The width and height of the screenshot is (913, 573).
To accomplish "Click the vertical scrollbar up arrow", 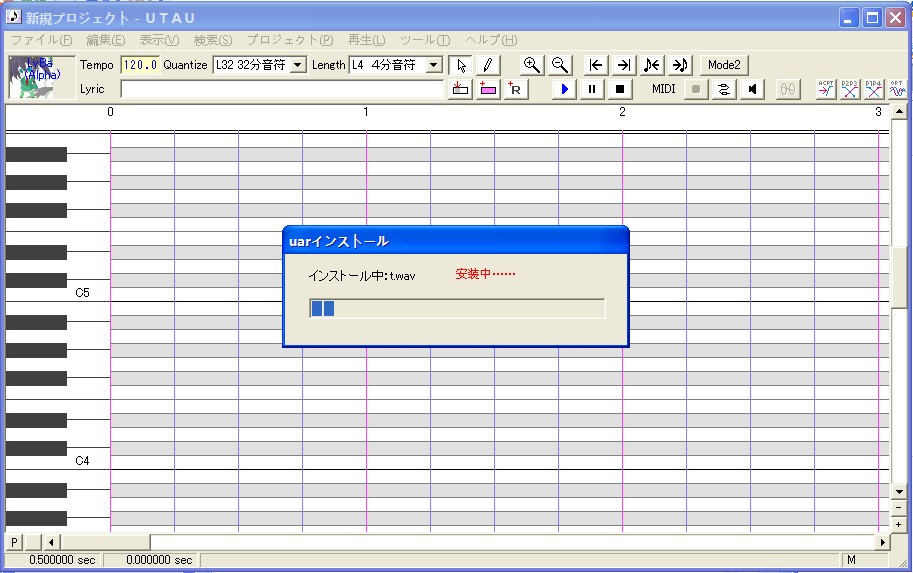I will [899, 111].
